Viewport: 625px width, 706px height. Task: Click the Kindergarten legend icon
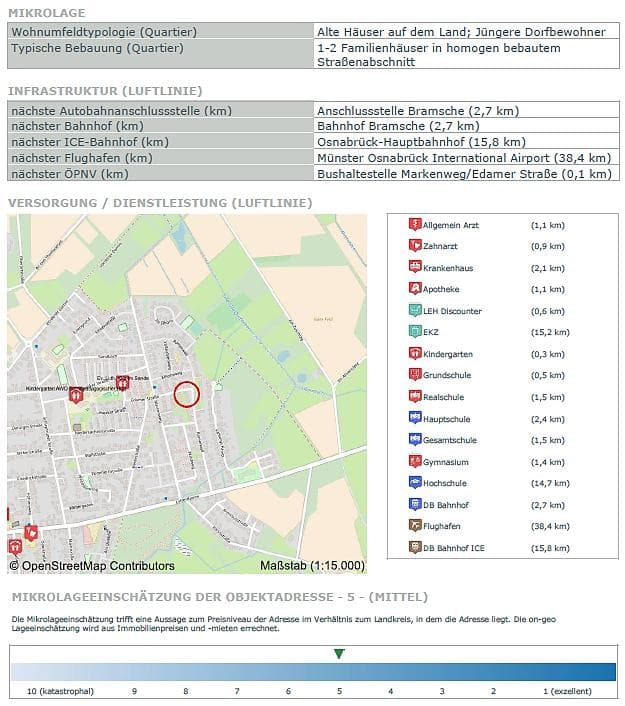pos(415,354)
